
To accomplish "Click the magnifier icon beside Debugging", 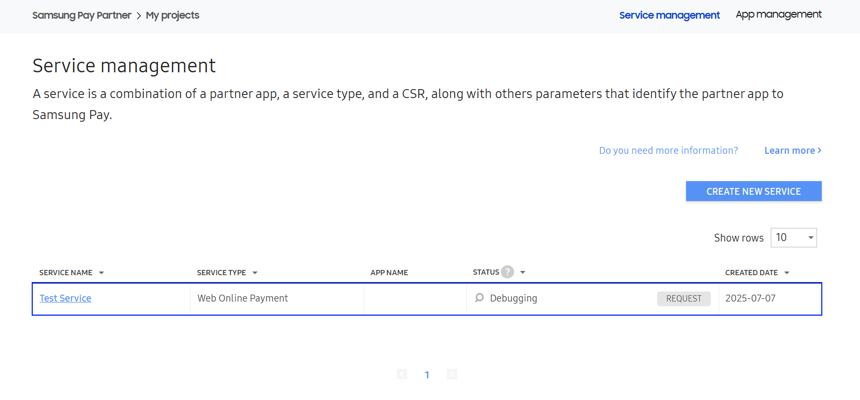I will coord(479,298).
